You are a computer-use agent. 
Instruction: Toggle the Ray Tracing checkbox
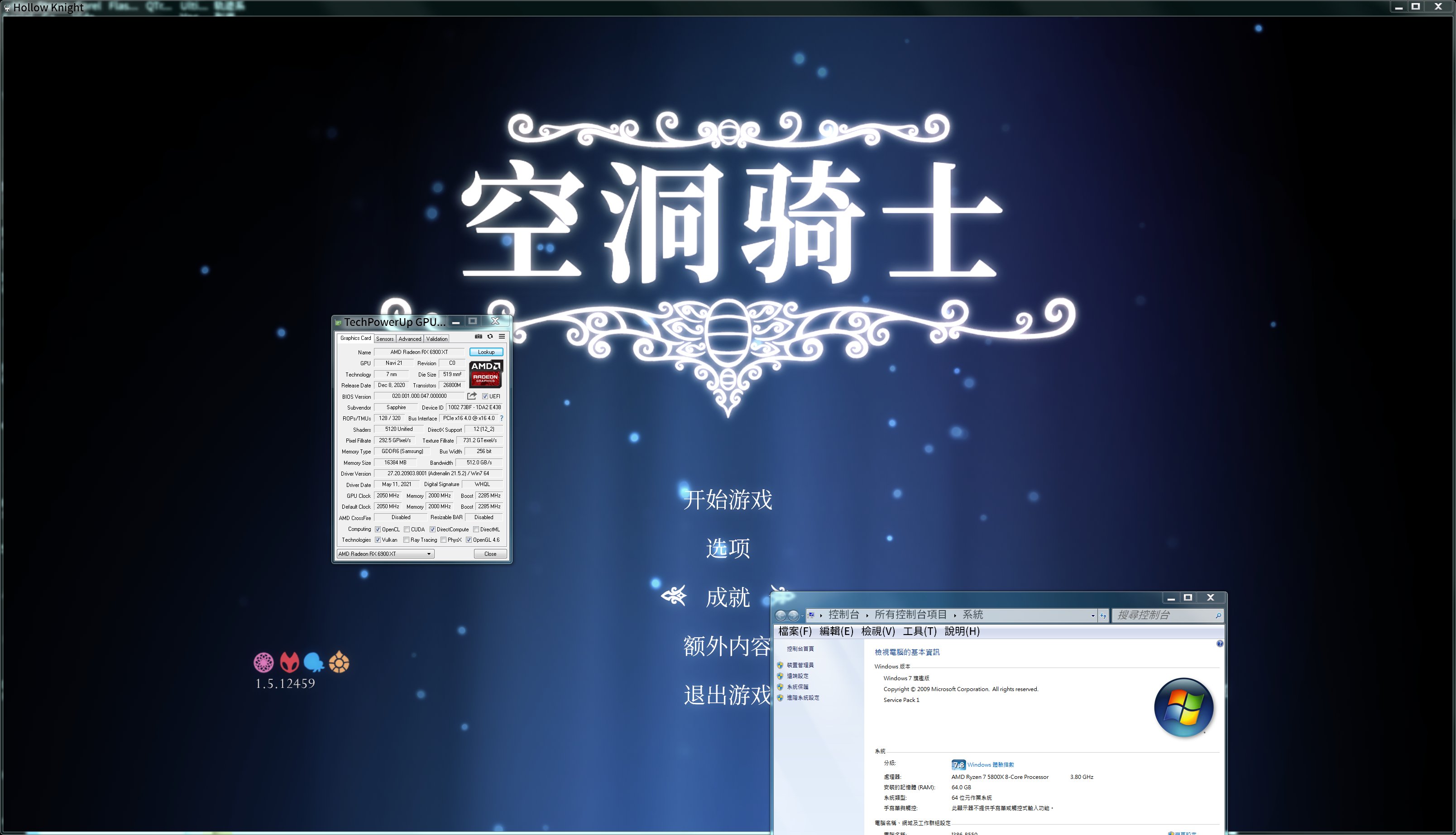pyautogui.click(x=406, y=540)
